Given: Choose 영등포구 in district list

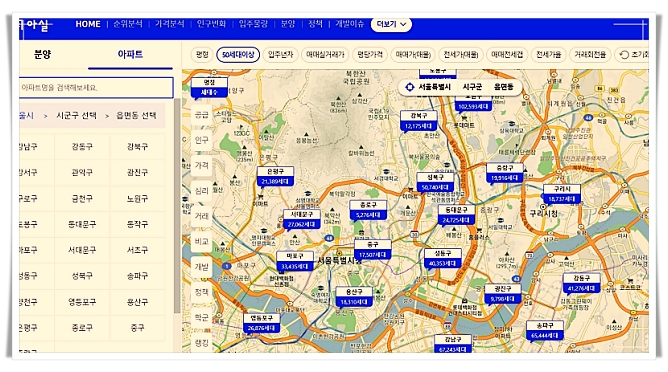Looking at the screenshot, I should point(82,302).
